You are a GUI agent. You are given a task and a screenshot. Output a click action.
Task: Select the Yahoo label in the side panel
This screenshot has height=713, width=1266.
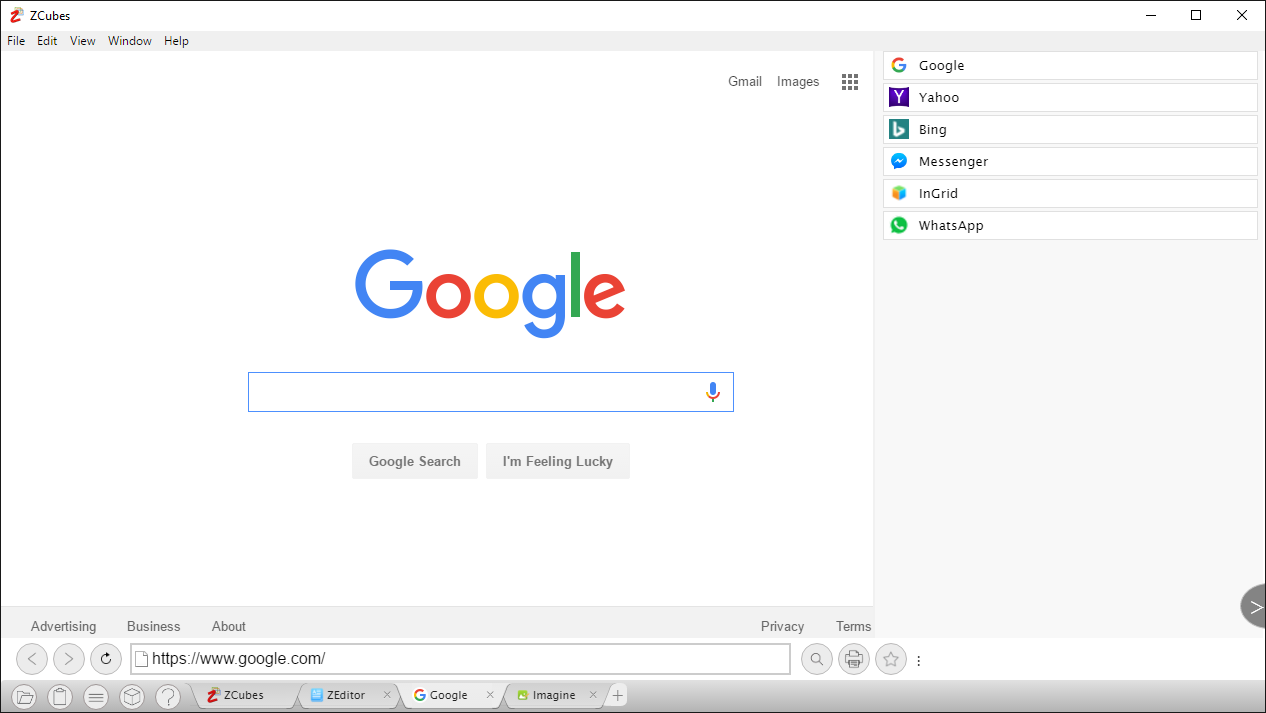[939, 97]
